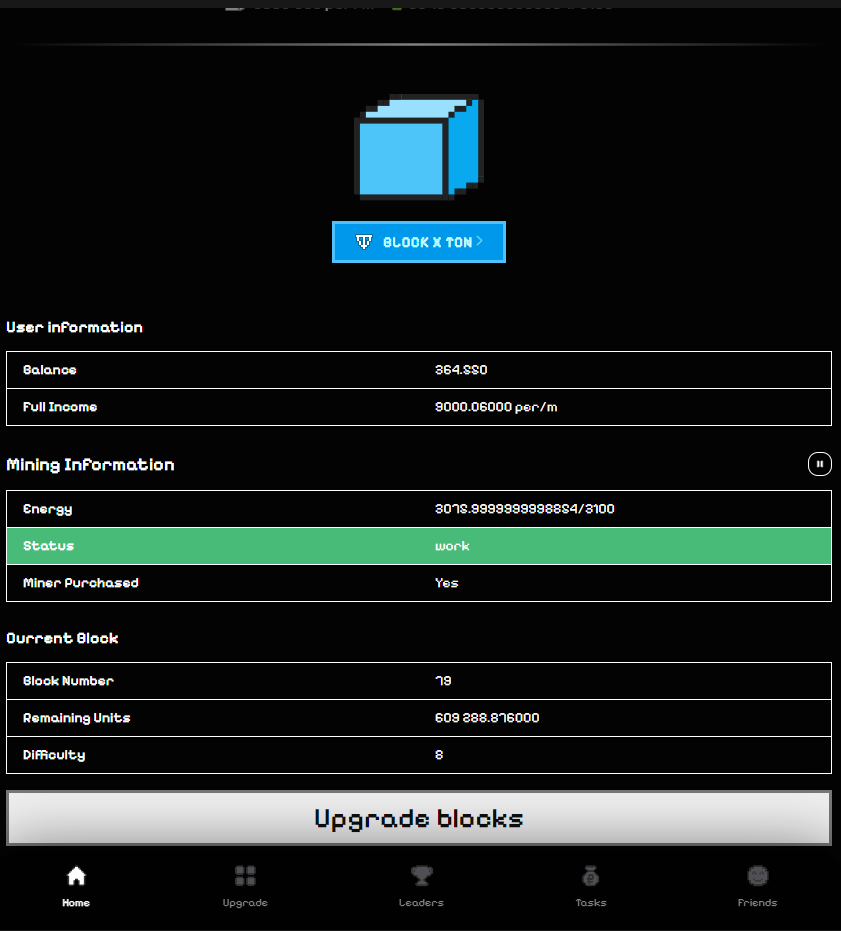Click the chevron arrow on BLOCK X TON button
This screenshot has width=841, height=931.
479,240
